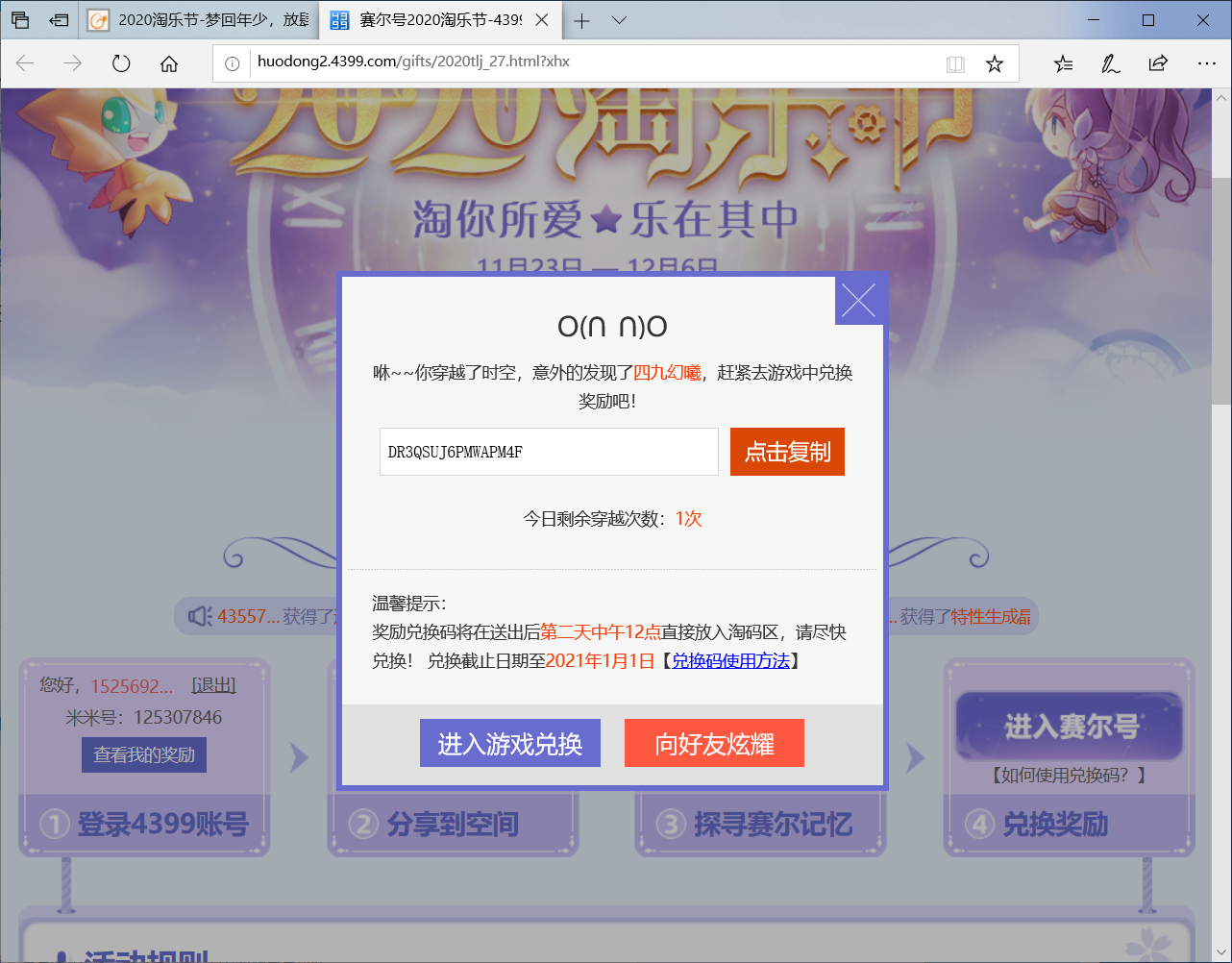
Task: Click 今日剩余穿越次数 count text
Action: pos(612,519)
